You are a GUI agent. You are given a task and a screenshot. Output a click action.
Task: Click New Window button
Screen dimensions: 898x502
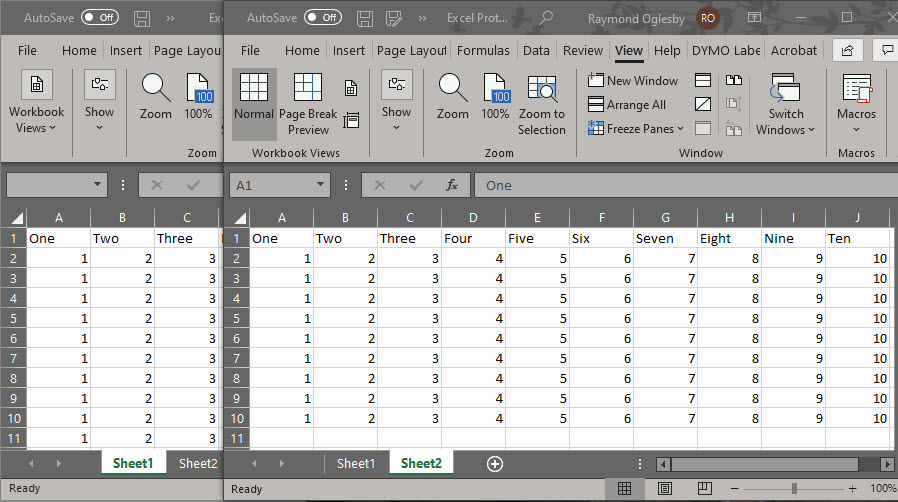[633, 81]
